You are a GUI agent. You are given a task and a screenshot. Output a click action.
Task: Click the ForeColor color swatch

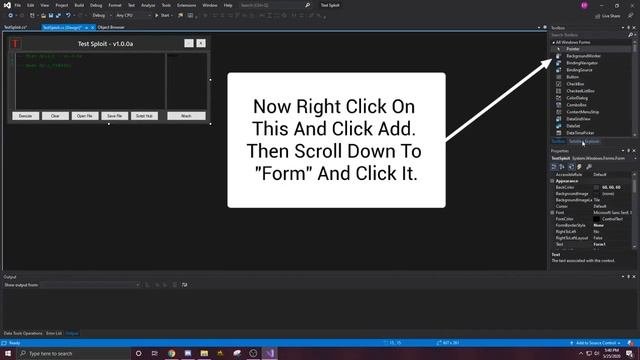pos(596,219)
